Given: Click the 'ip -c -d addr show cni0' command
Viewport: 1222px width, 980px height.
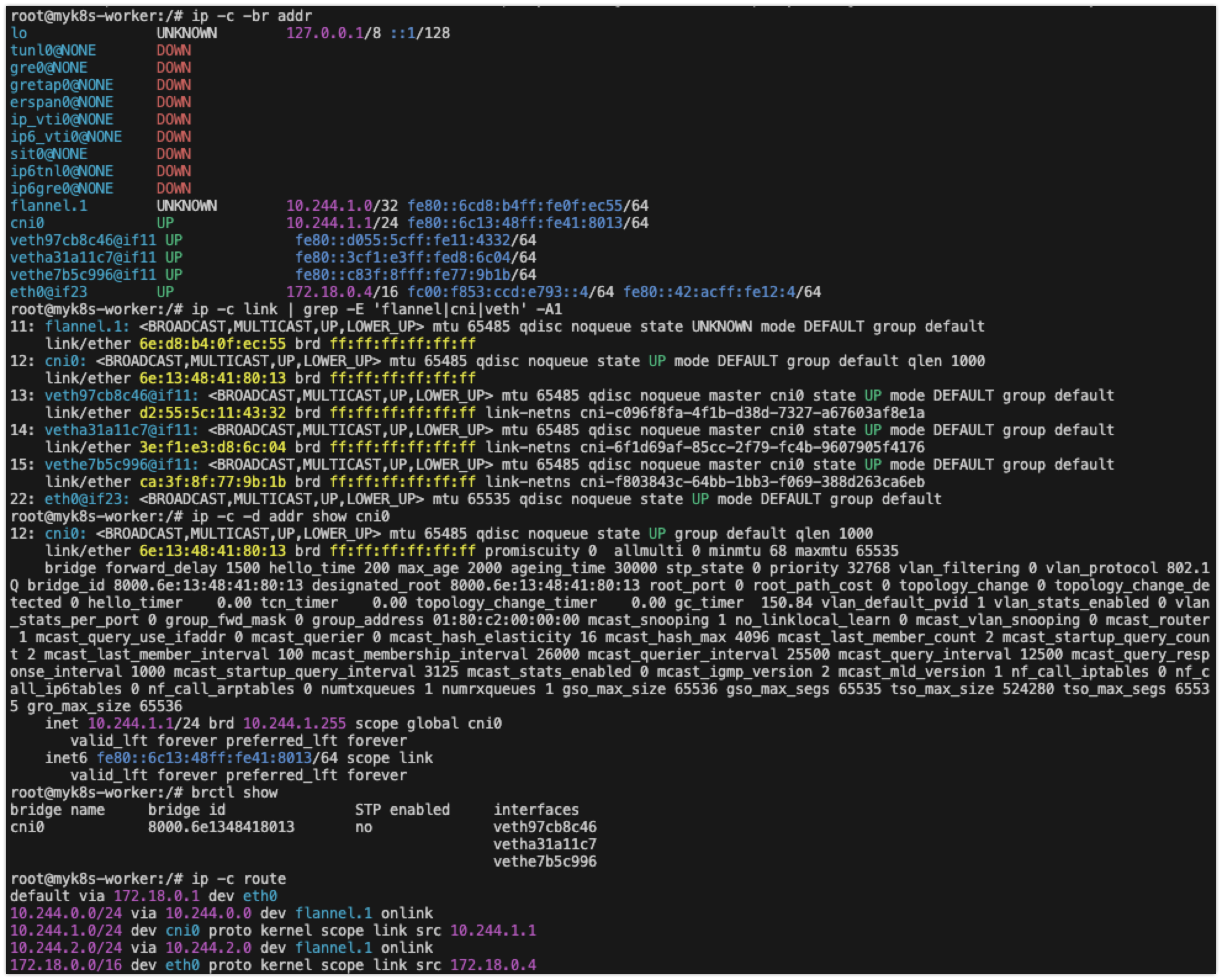Looking at the screenshot, I should [x=290, y=516].
